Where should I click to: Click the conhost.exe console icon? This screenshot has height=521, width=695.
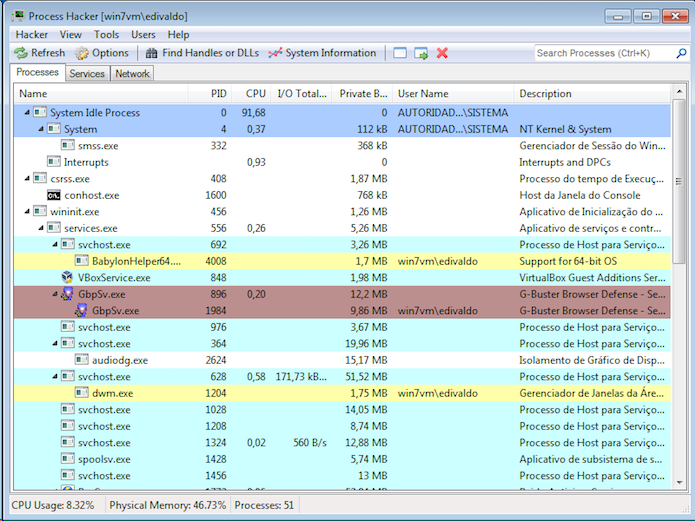pos(54,195)
